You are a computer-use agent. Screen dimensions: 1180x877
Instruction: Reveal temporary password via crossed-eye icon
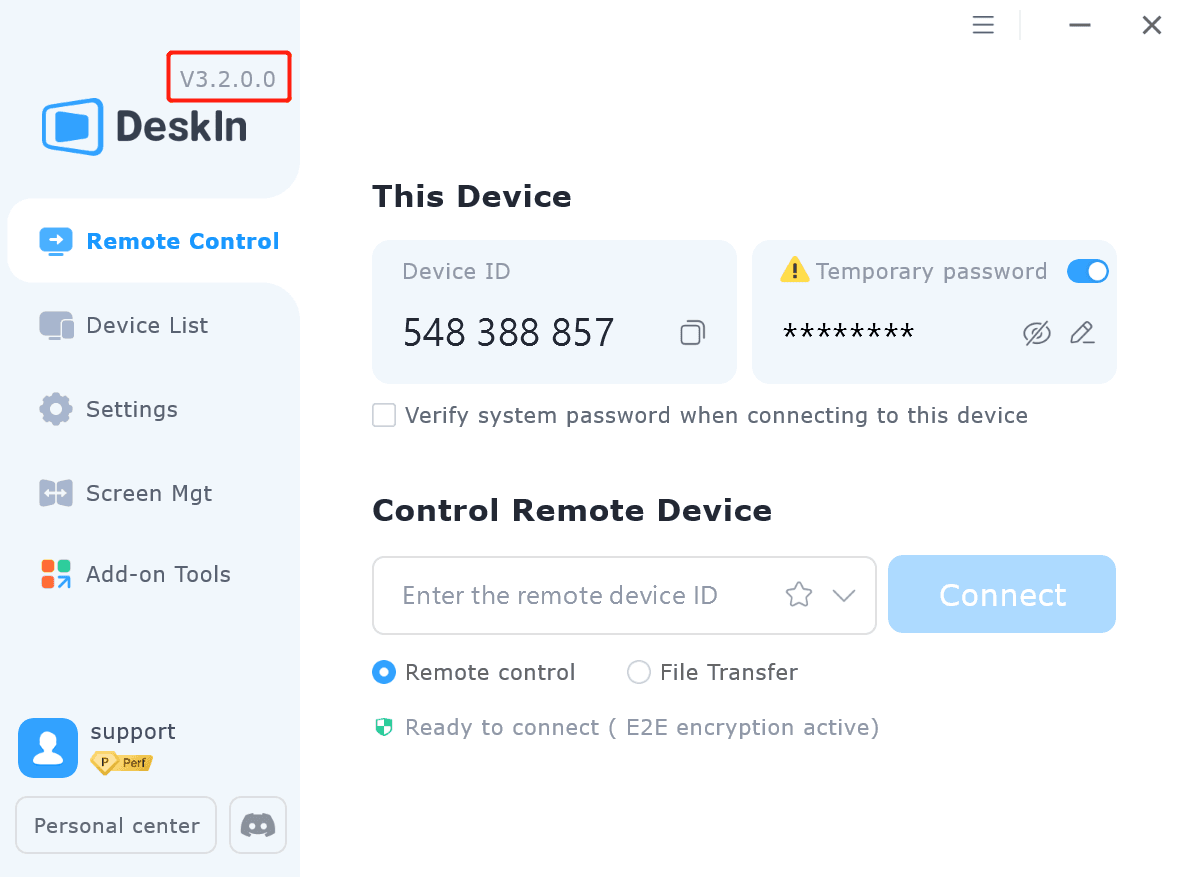pos(1036,333)
